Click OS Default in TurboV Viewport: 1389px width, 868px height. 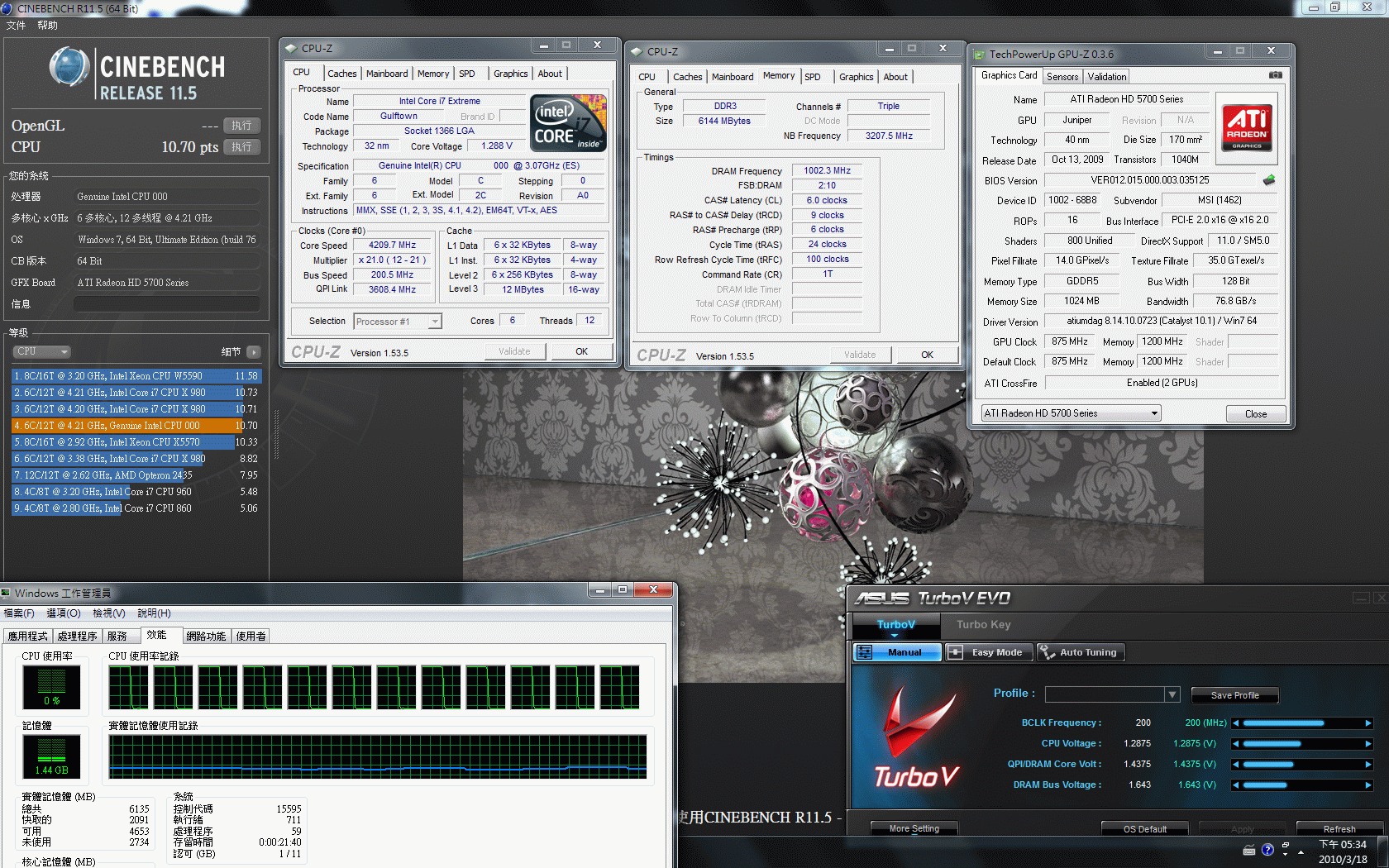(1144, 828)
